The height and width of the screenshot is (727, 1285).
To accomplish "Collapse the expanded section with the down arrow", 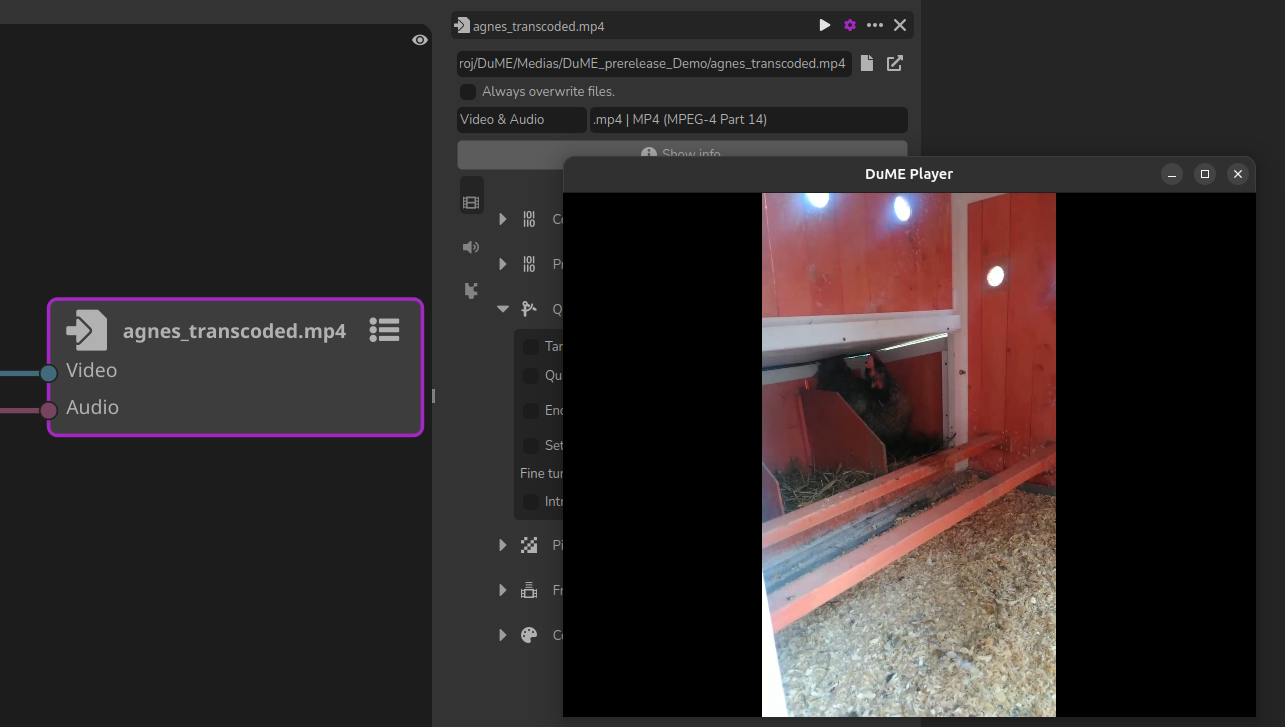I will (503, 309).
